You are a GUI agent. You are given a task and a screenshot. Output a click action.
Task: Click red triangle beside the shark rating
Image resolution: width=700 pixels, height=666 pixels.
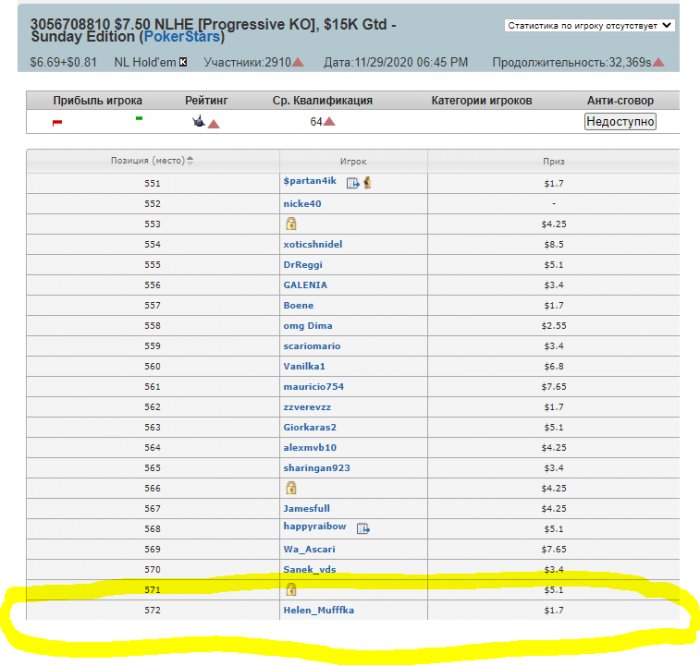pyautogui.click(x=214, y=124)
